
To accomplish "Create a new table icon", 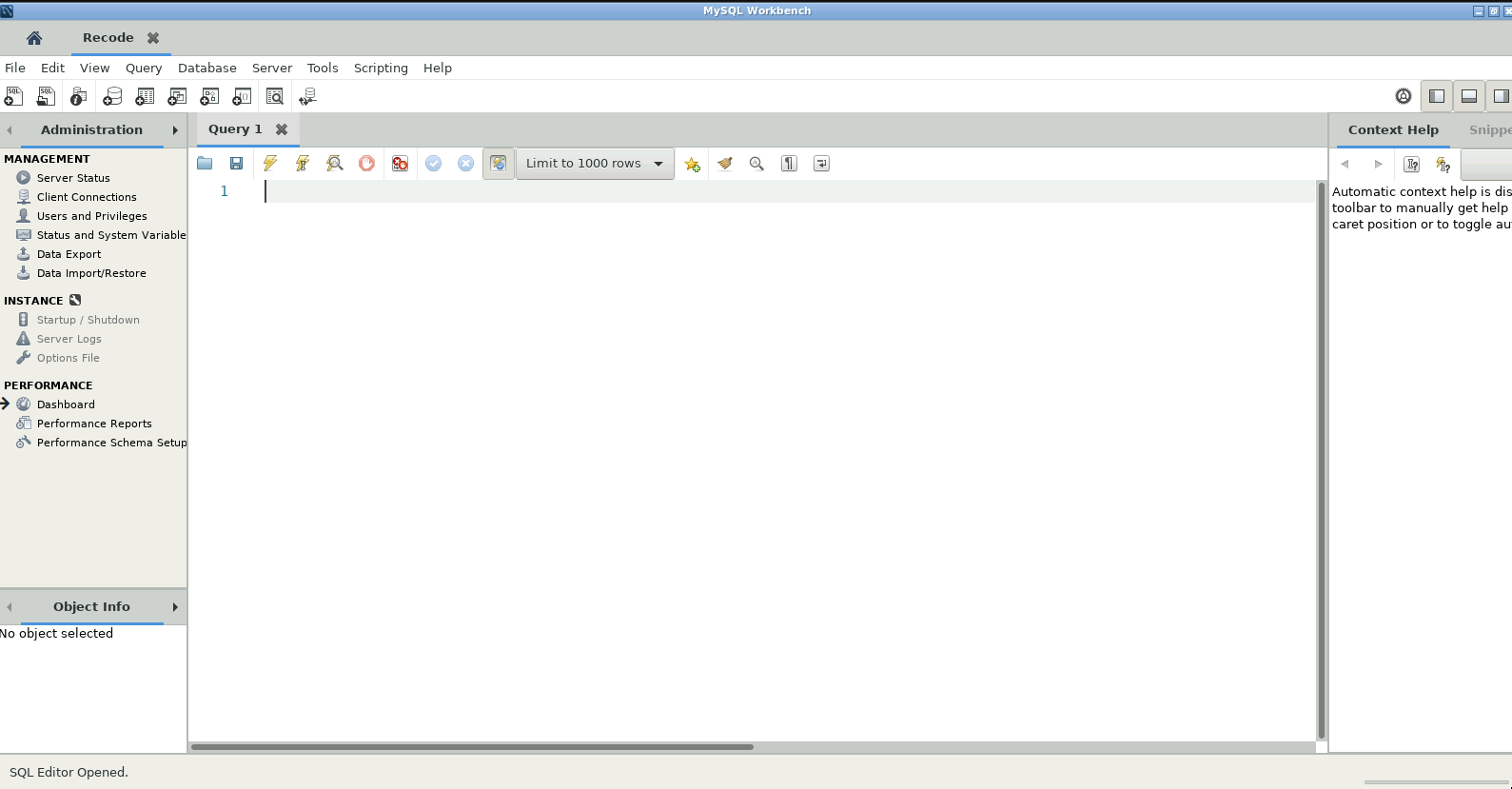I will click(145, 96).
